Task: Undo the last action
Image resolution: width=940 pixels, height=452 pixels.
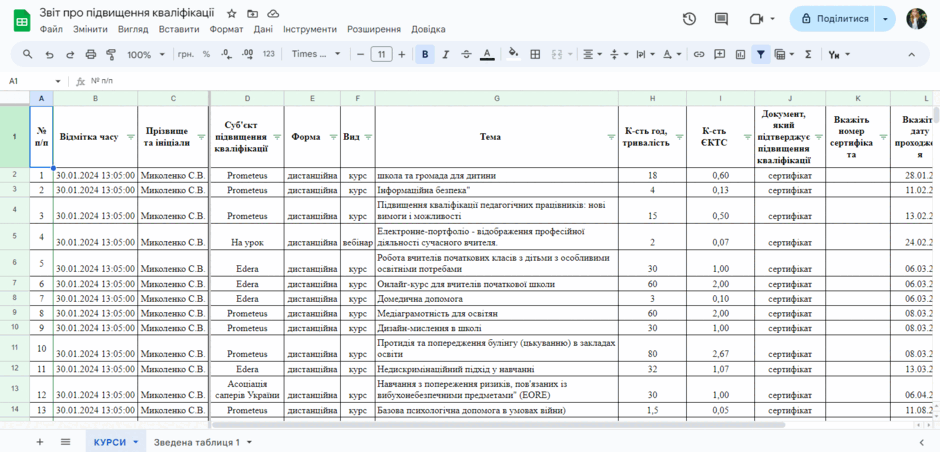Action: 49,55
